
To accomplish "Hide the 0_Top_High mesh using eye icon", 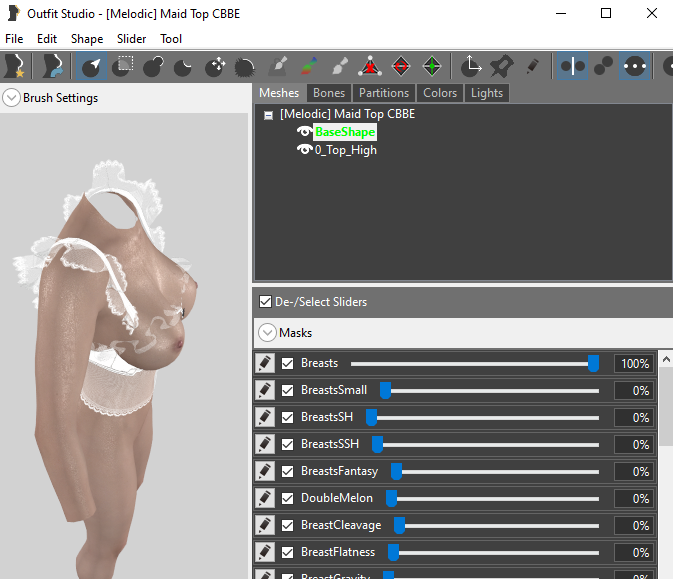I will tap(305, 150).
